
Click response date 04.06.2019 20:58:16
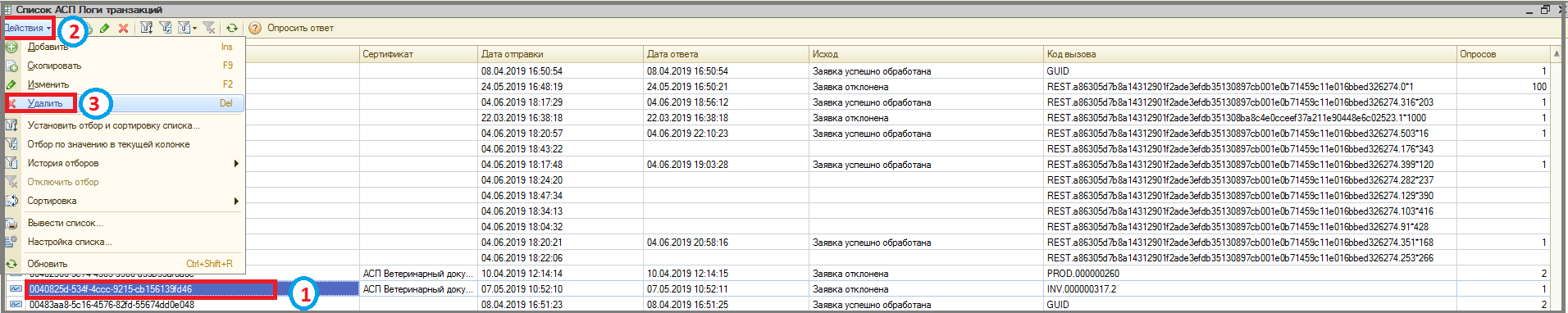pyautogui.click(x=687, y=243)
